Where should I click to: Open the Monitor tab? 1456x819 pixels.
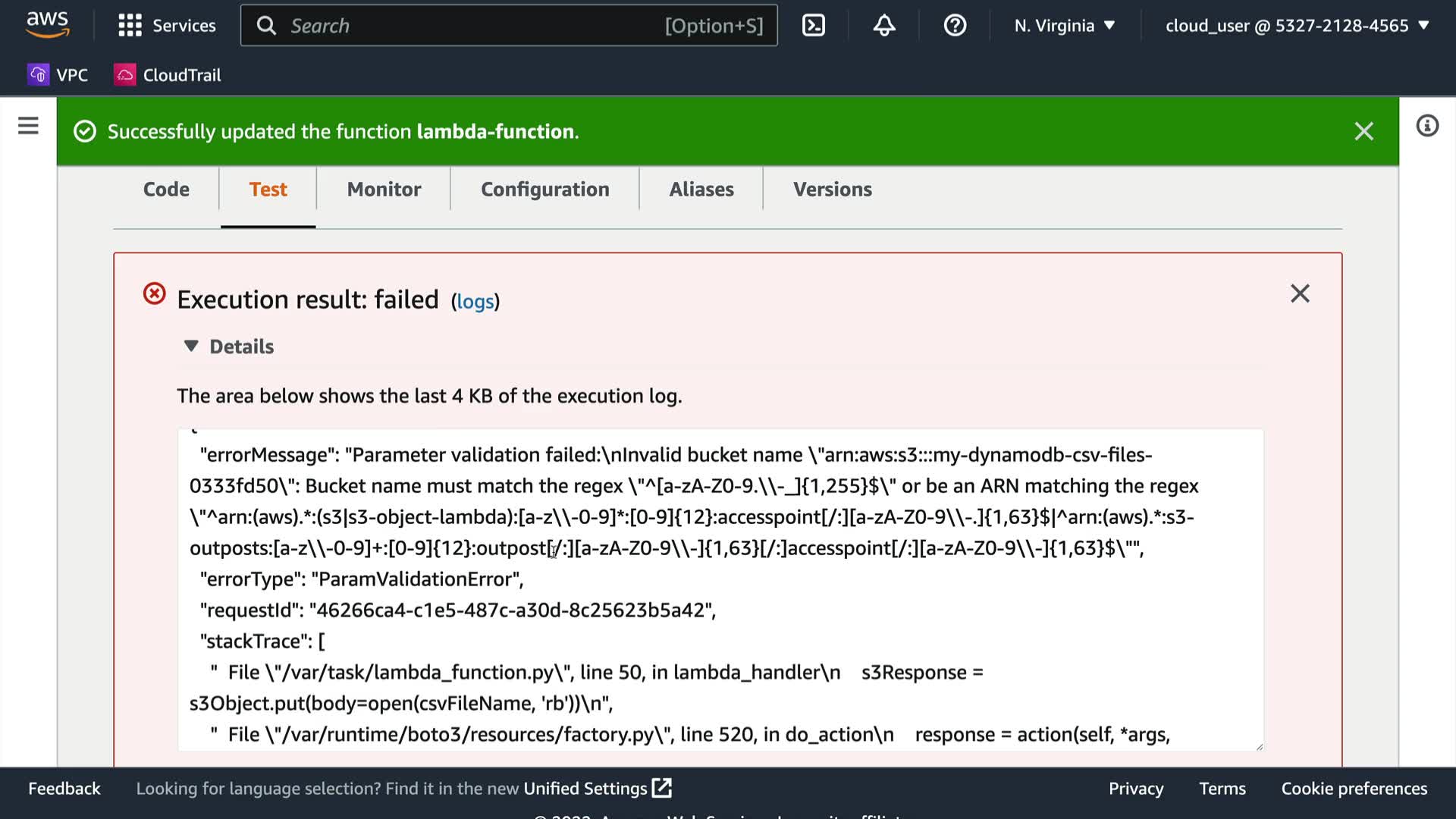384,190
